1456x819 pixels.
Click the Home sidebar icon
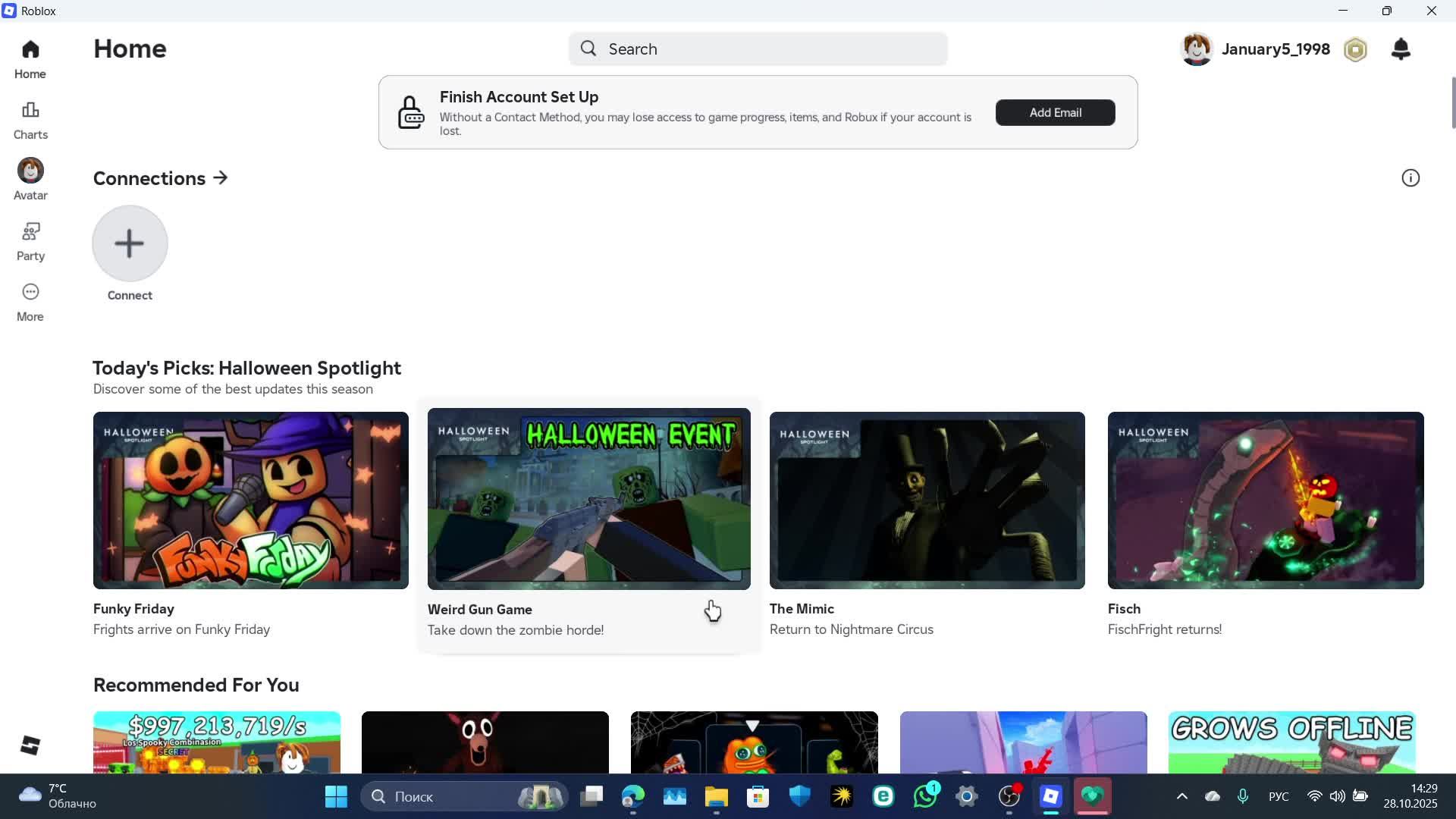30,59
